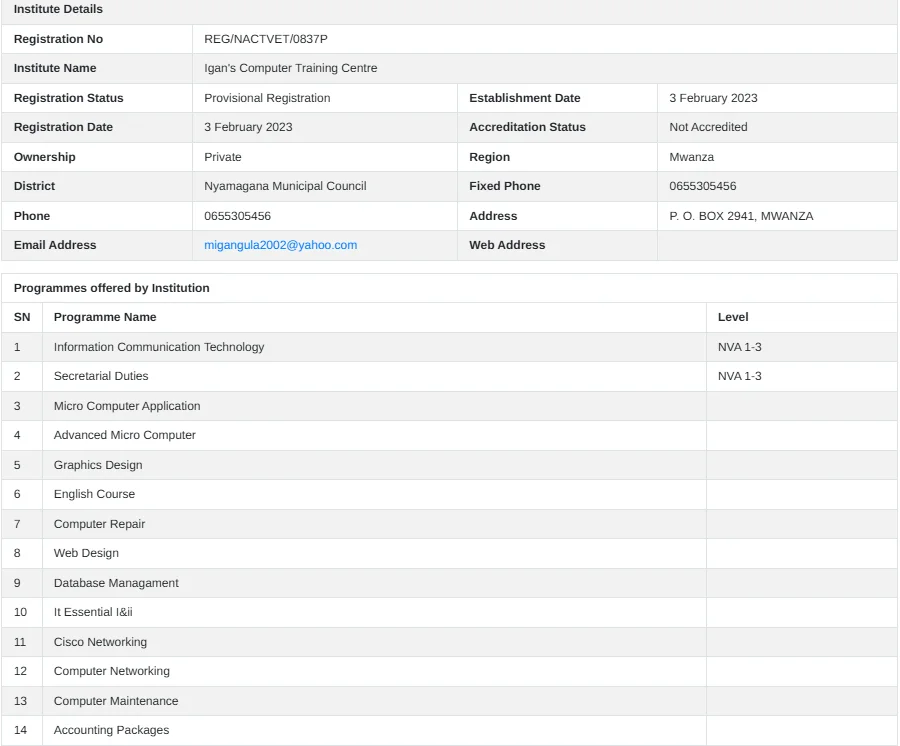This screenshot has width=900, height=746.
Task: Select the Accounting Packages row
Action: (111, 730)
